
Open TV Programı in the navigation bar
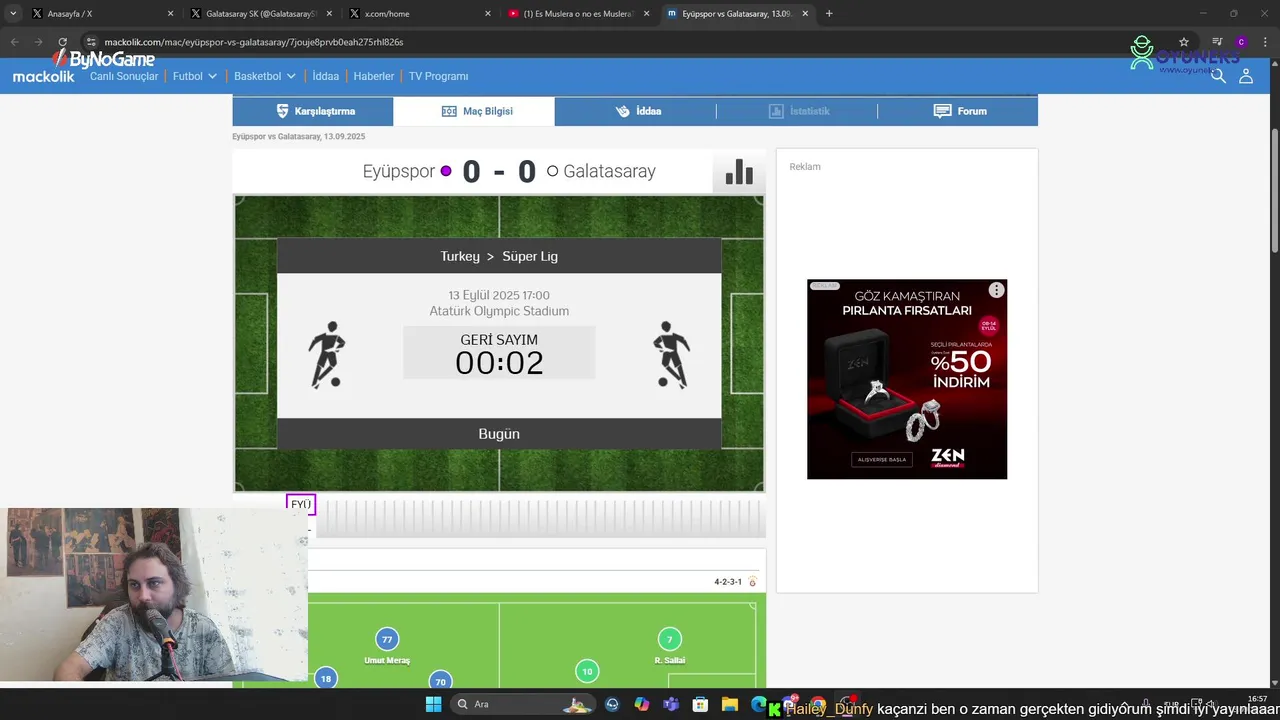(438, 76)
